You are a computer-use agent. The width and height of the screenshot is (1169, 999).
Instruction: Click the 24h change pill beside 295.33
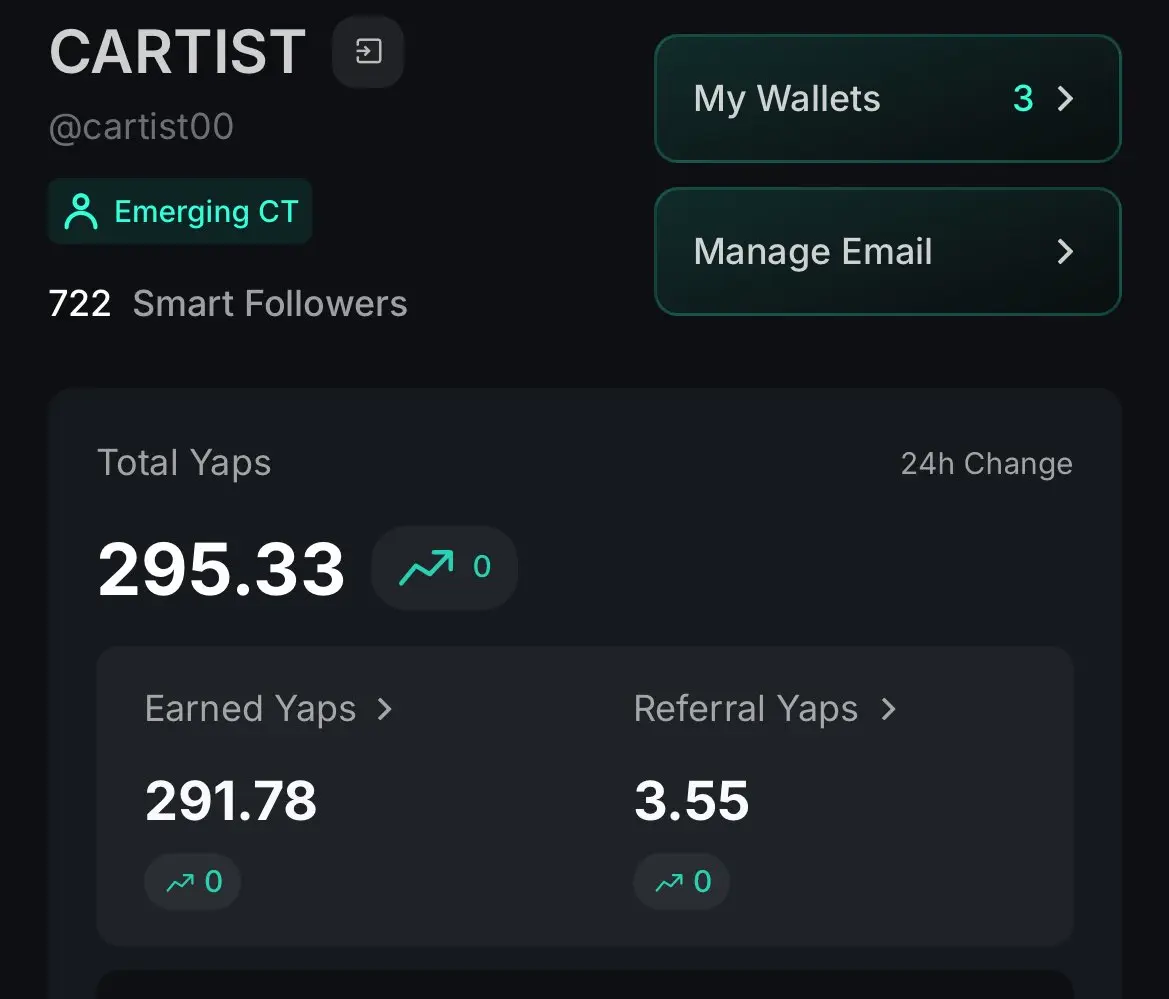444,568
